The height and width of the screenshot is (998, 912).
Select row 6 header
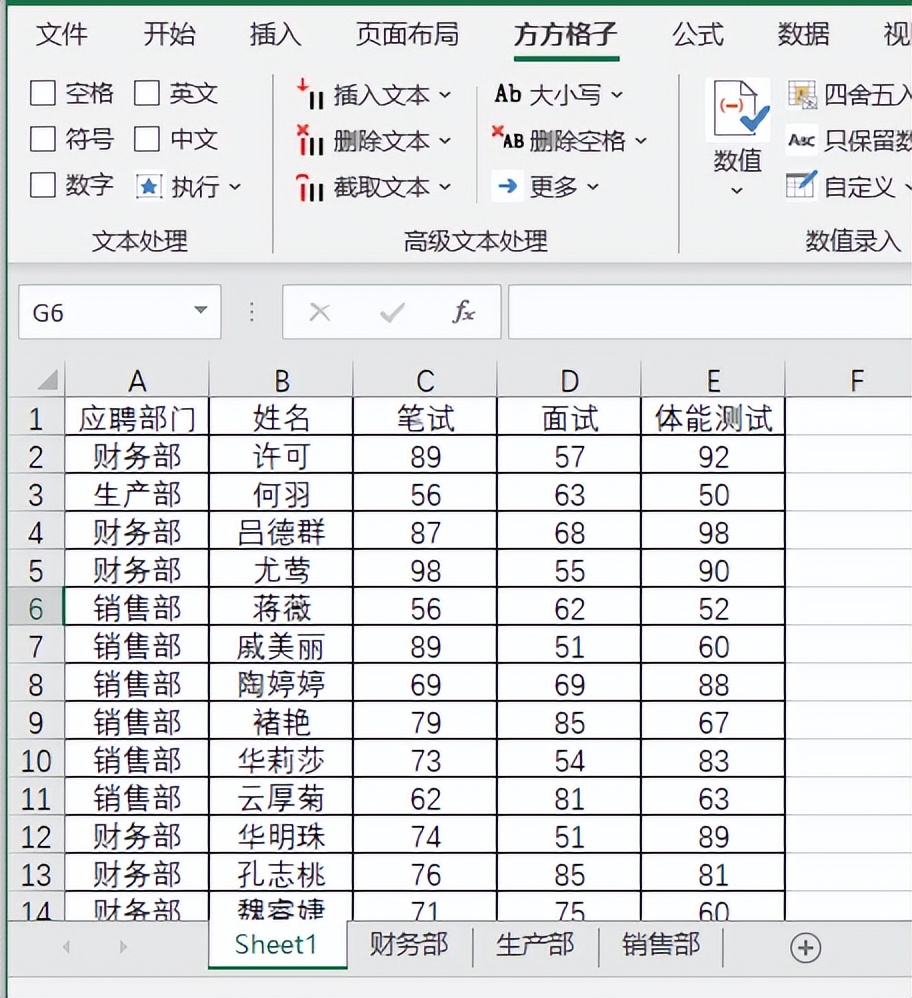[36, 608]
